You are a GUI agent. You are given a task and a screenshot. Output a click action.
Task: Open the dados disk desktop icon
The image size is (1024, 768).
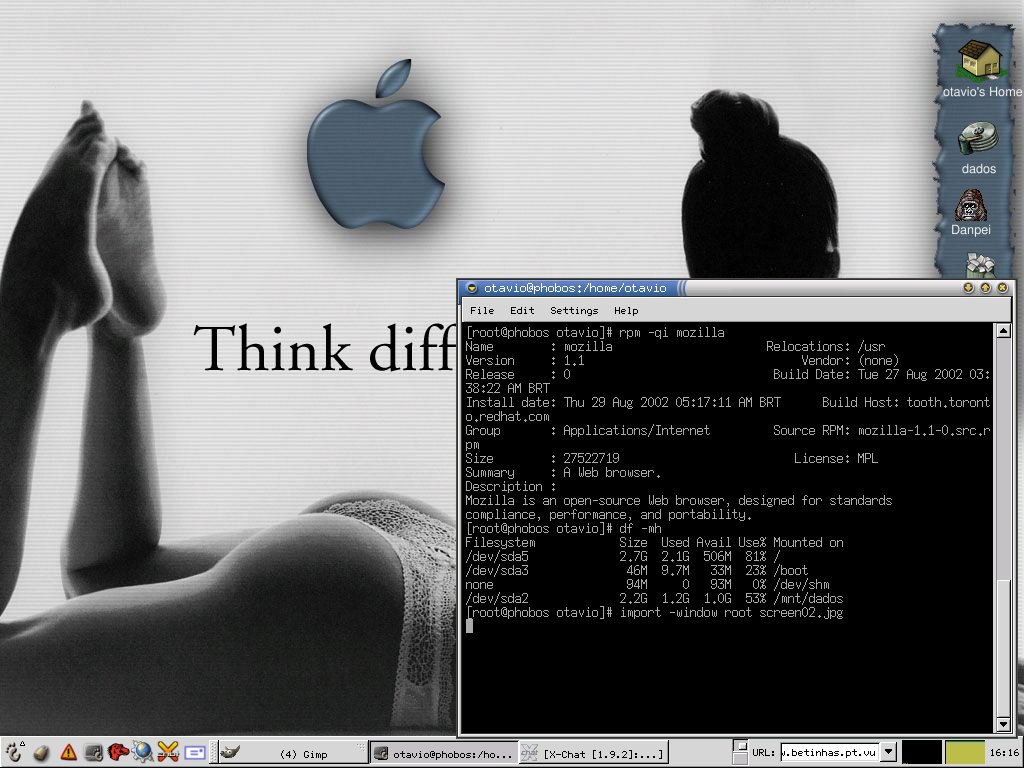coord(978,148)
